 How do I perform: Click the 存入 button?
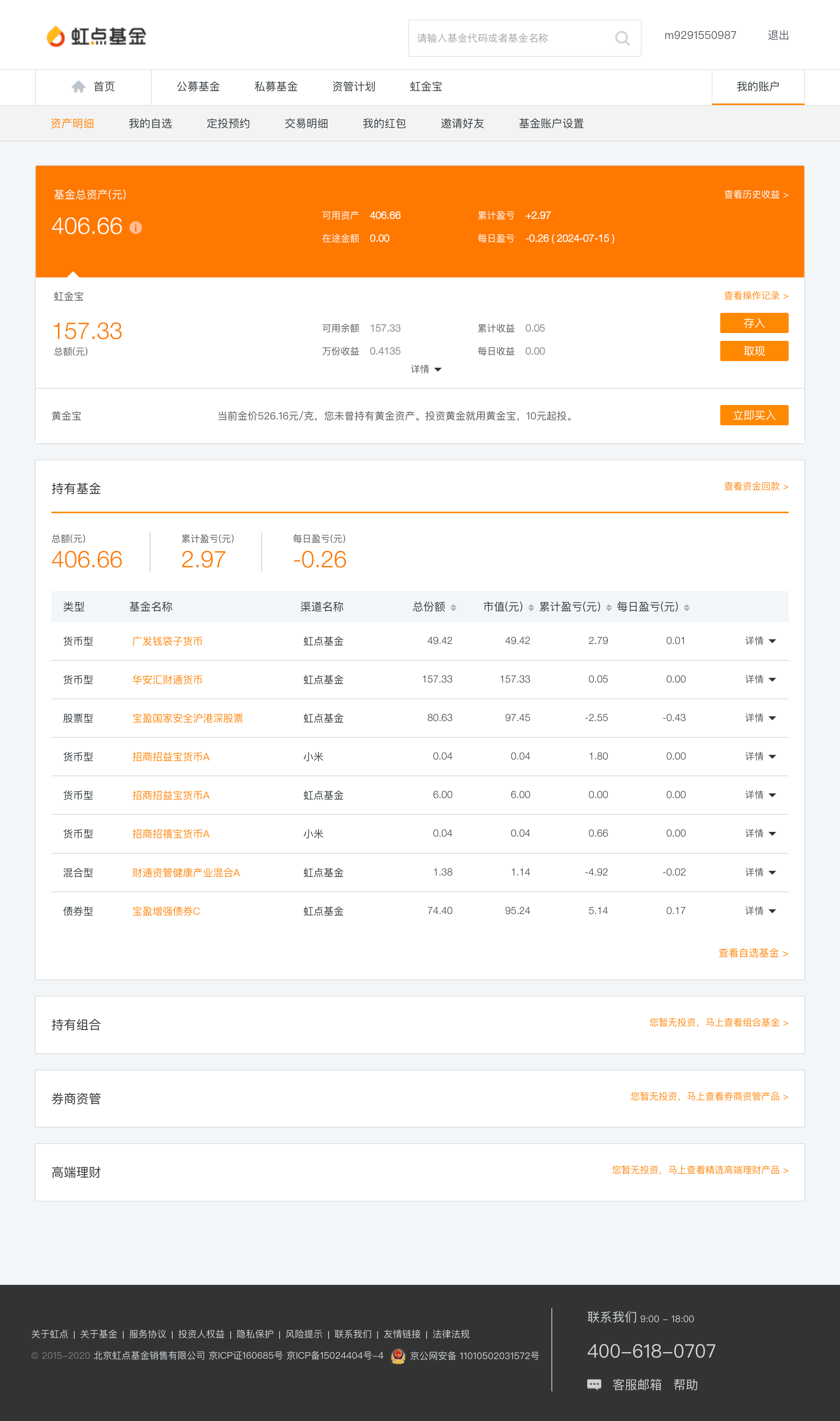(x=754, y=323)
